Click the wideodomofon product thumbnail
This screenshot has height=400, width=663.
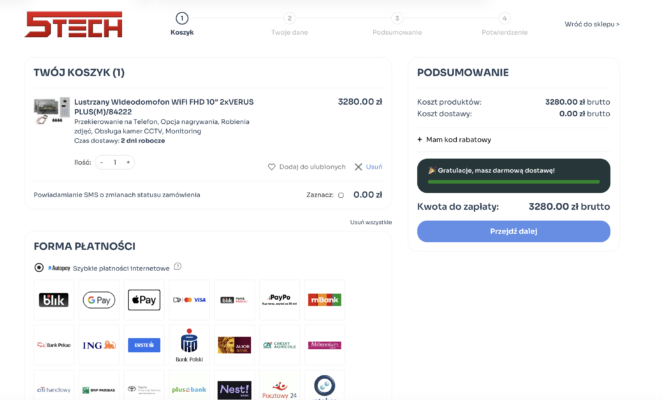(x=52, y=111)
